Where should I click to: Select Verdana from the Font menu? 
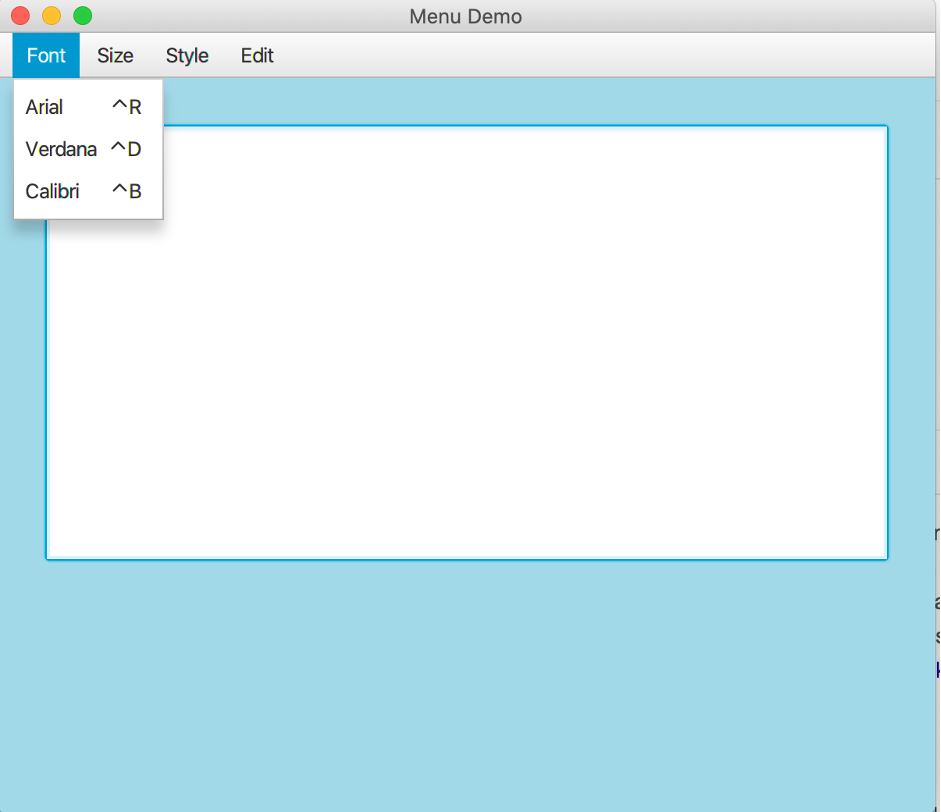[61, 149]
